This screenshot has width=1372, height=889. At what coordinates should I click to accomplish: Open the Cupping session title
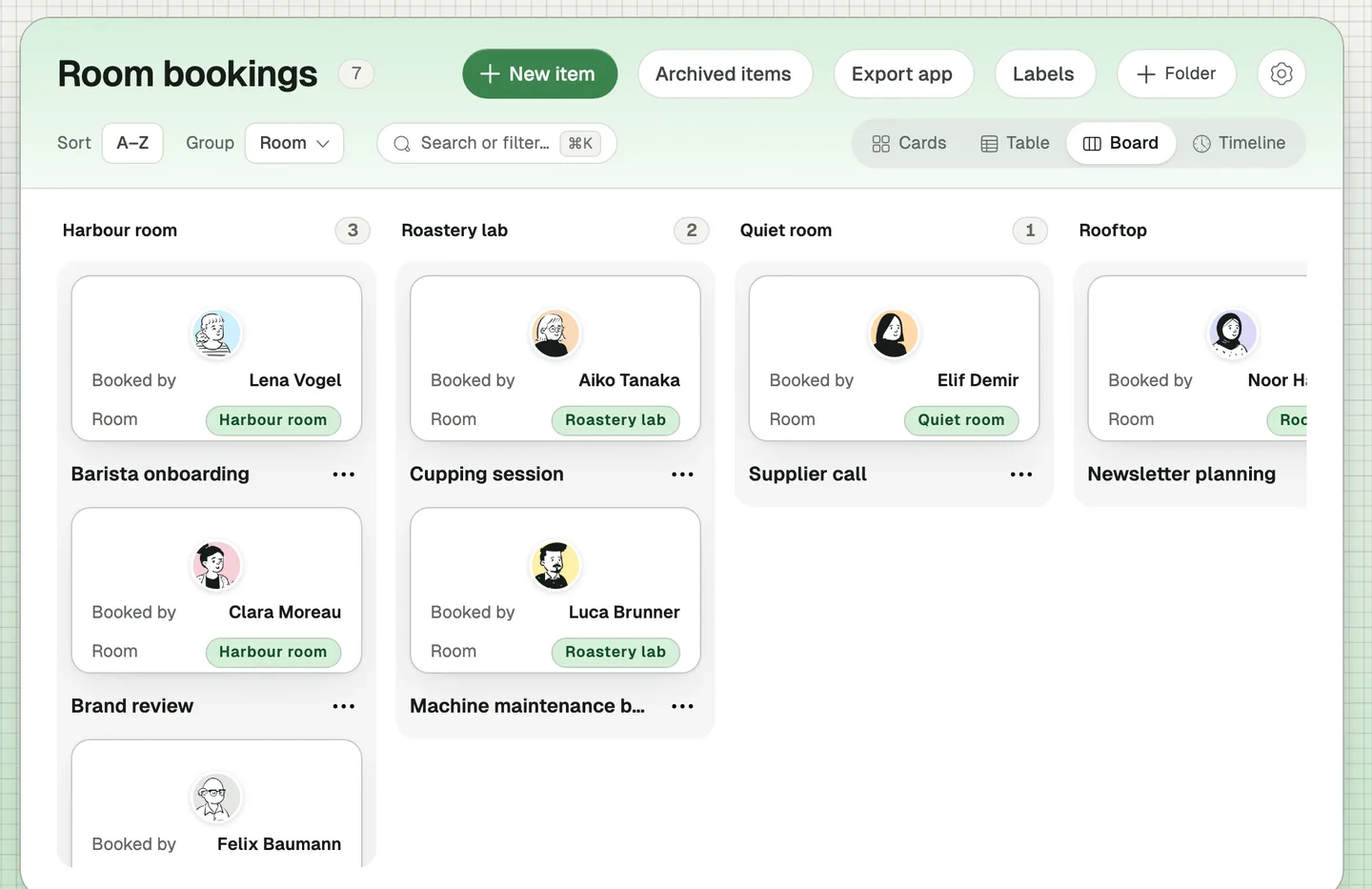point(487,475)
